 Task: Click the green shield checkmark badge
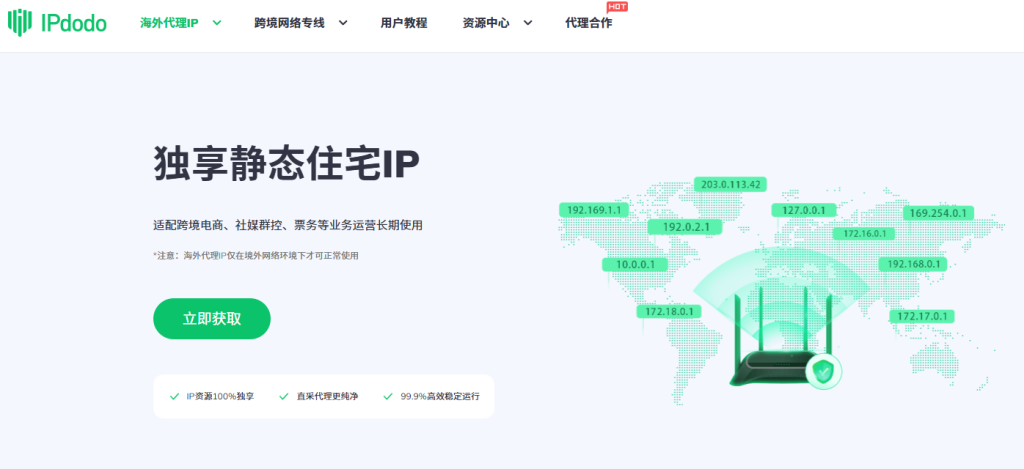(x=823, y=372)
